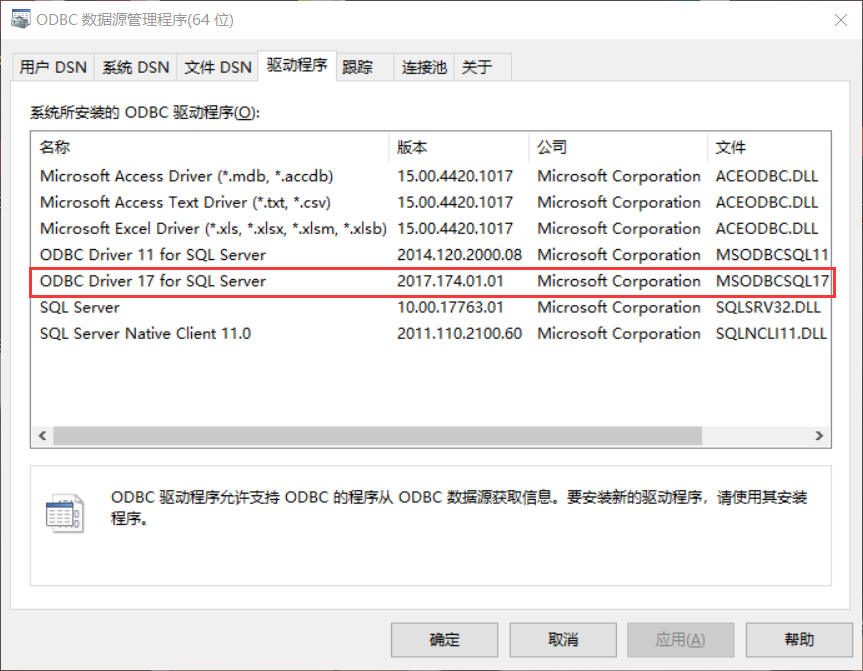Click the 公司 column header
This screenshot has height=671, width=863.
point(618,147)
